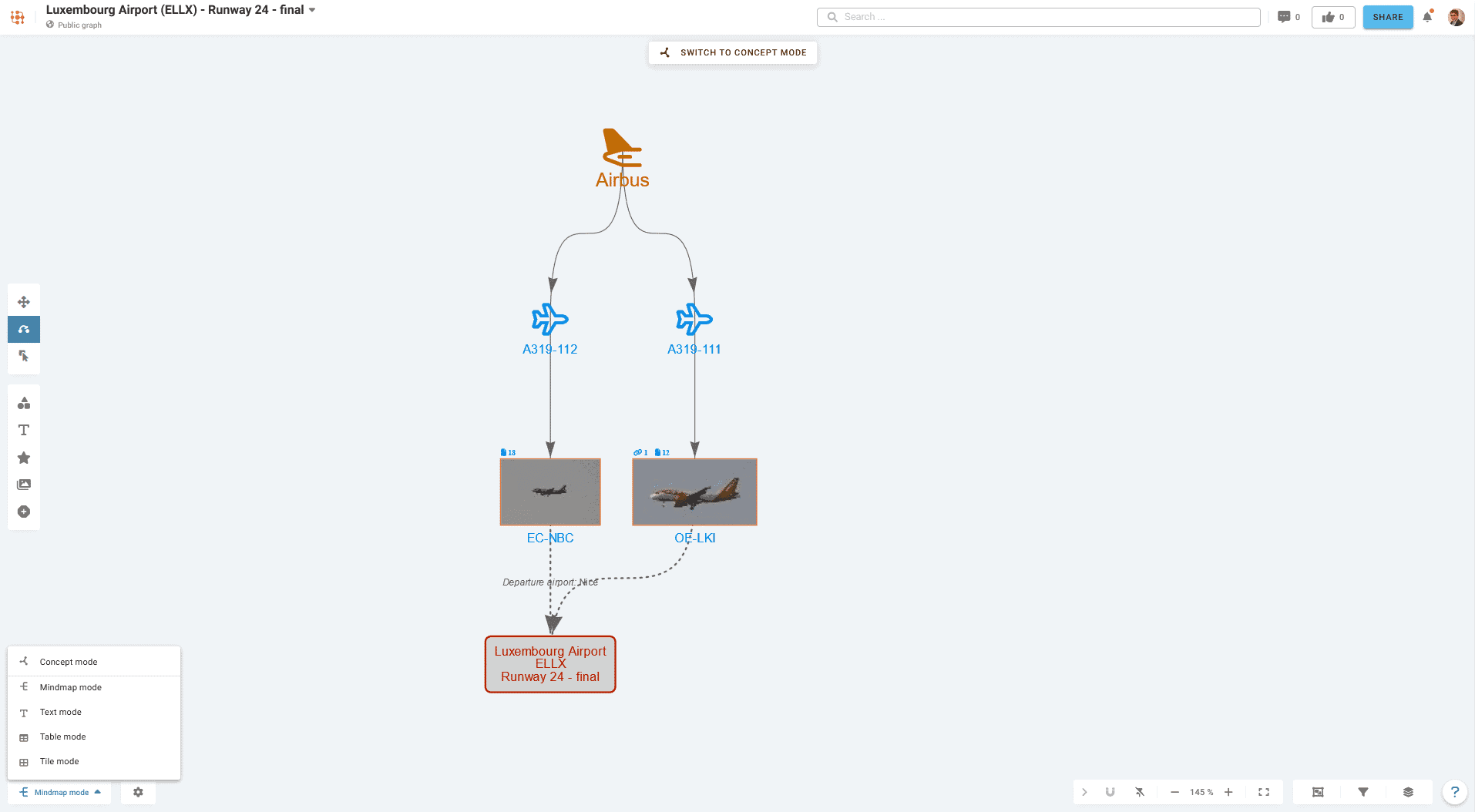Screen dimensions: 1475x812
Task: Open OE-LKI link count badge
Action: pyautogui.click(x=640, y=452)
